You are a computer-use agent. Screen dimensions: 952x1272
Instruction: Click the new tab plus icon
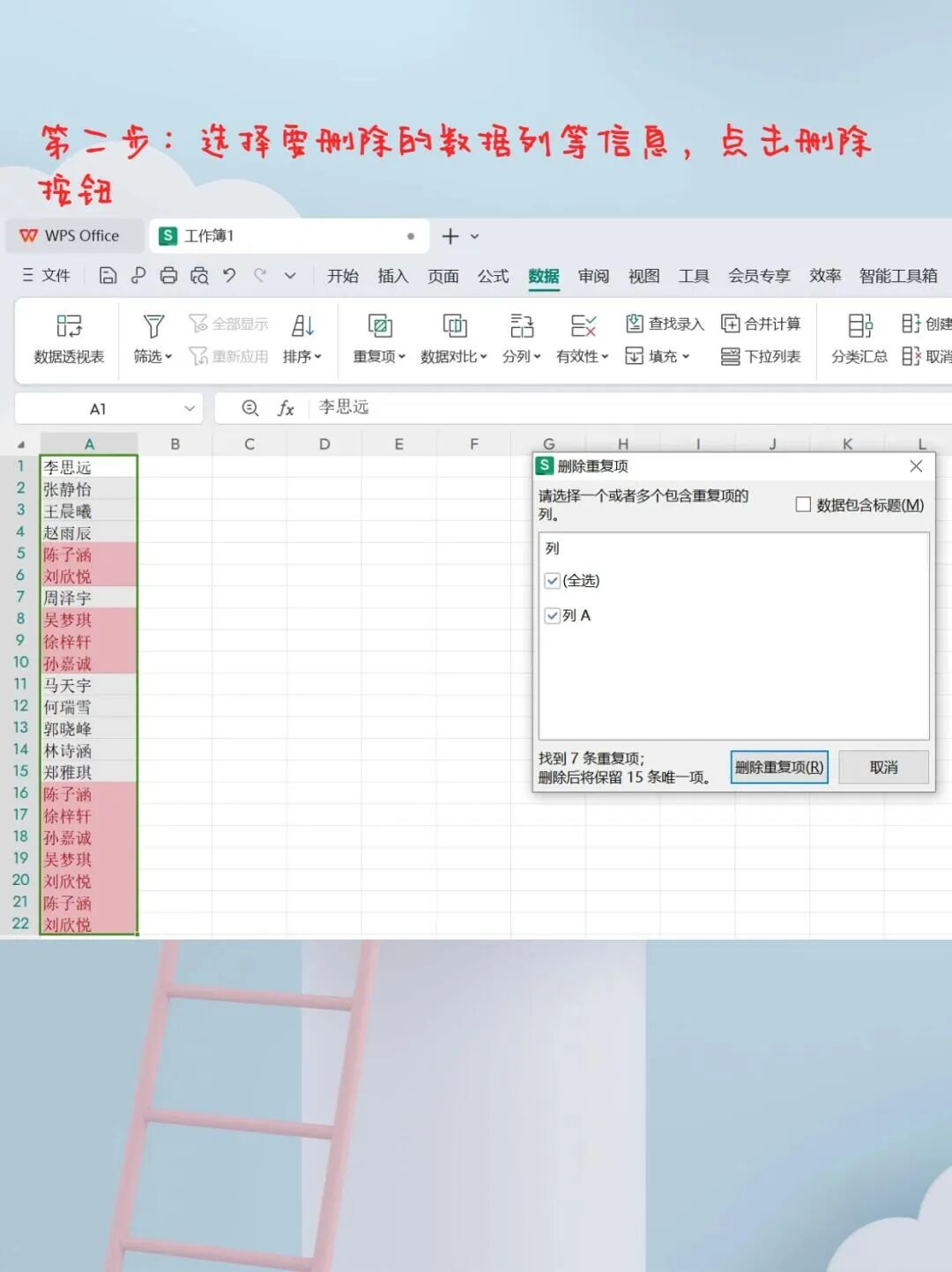[450, 236]
